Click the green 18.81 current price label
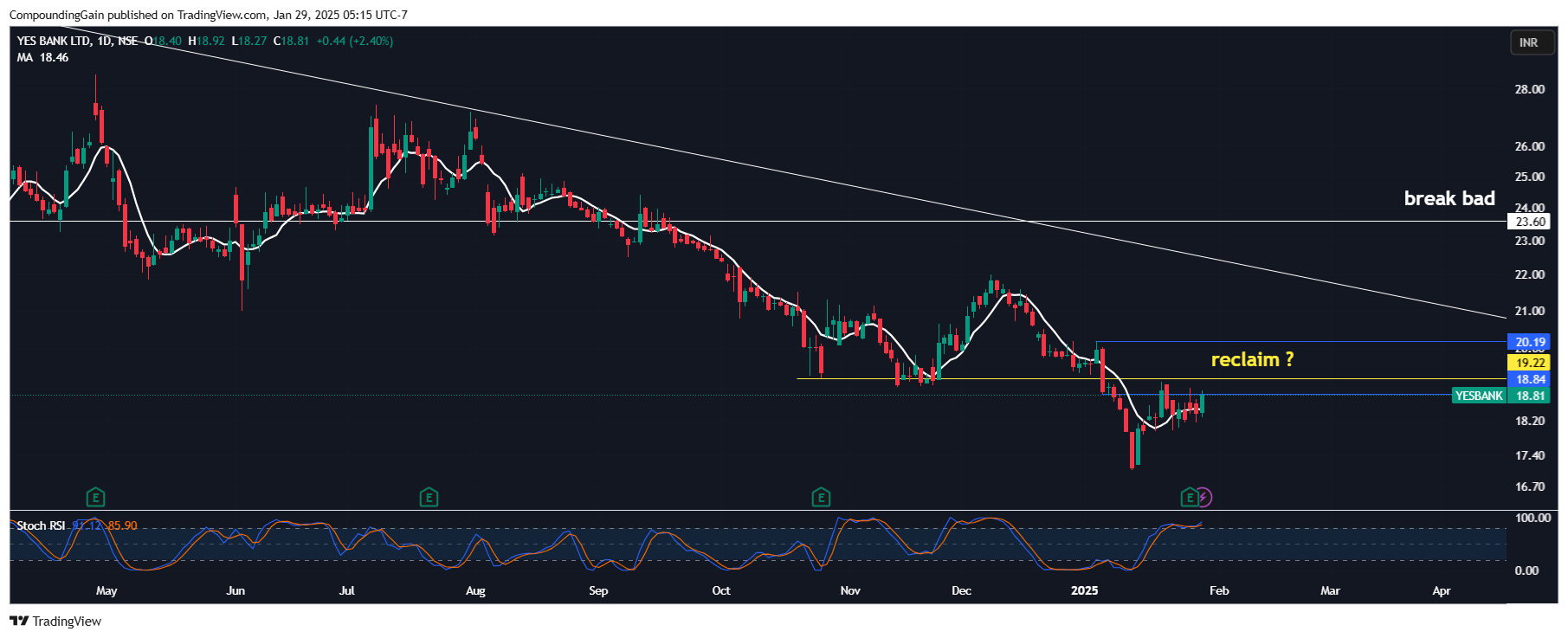The image size is (1568, 638). tap(1531, 396)
